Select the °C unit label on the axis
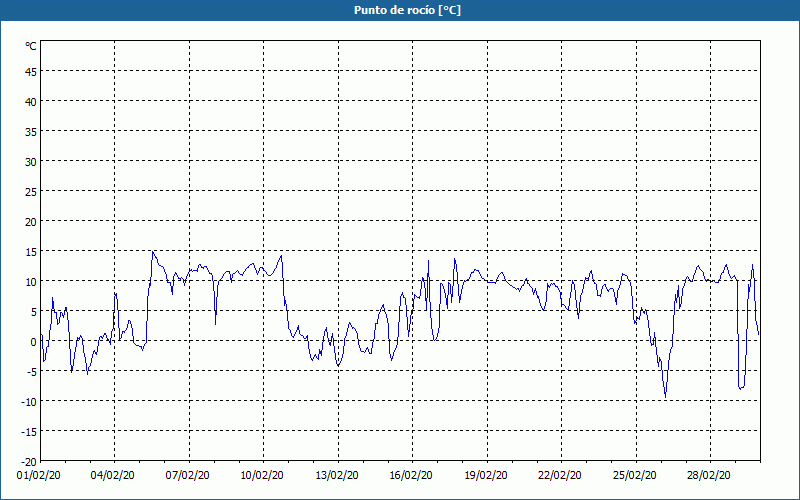 pos(31,46)
